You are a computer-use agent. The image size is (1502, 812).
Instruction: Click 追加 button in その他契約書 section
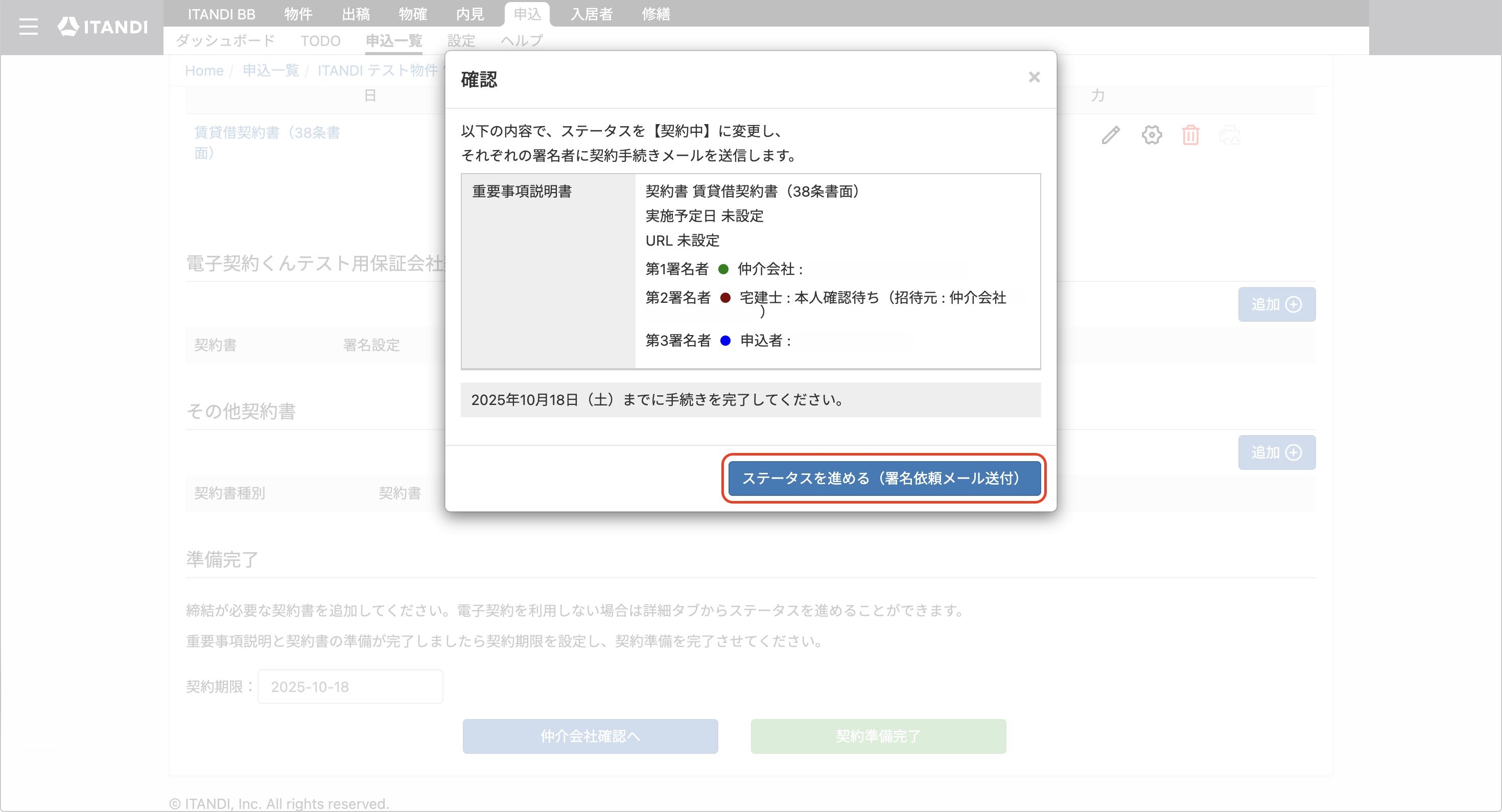click(1276, 452)
